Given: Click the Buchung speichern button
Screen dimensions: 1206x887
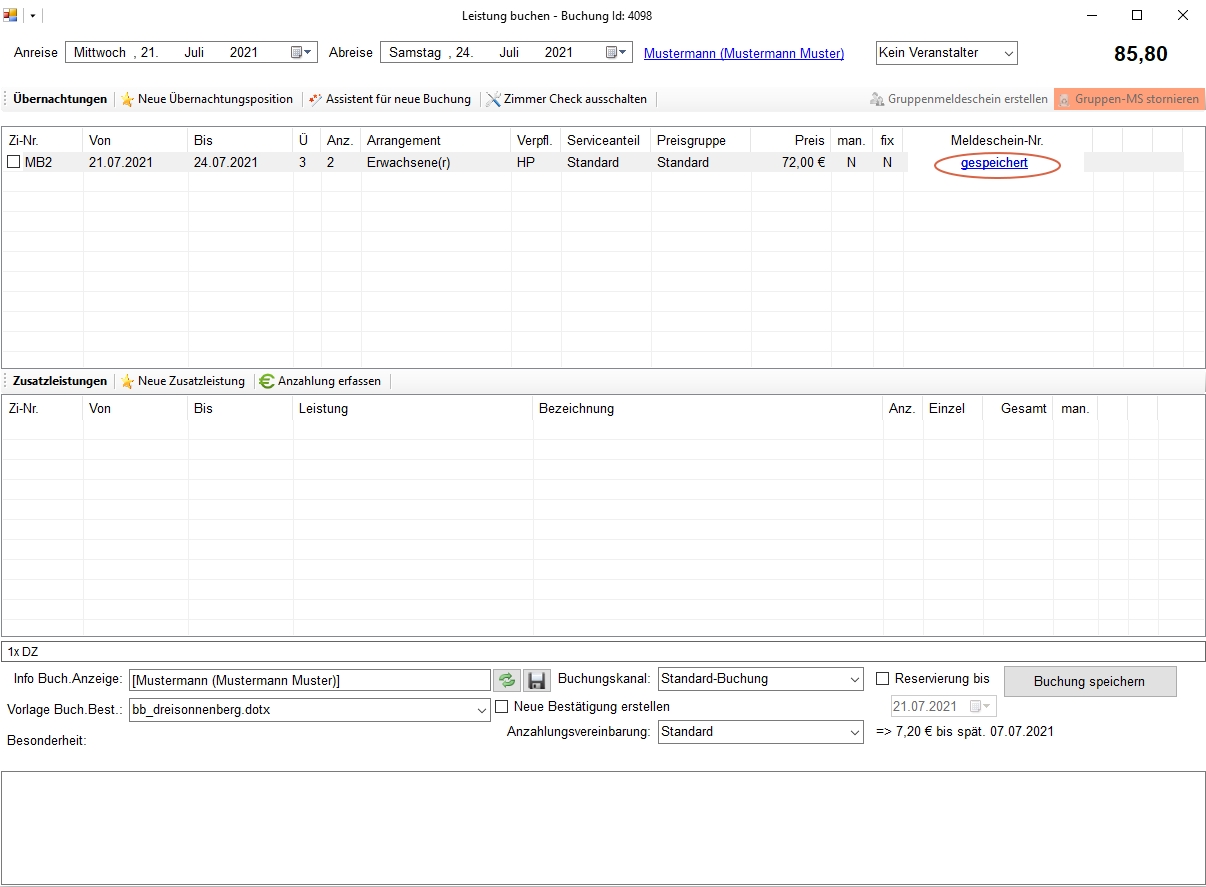Looking at the screenshot, I should (x=1089, y=681).
